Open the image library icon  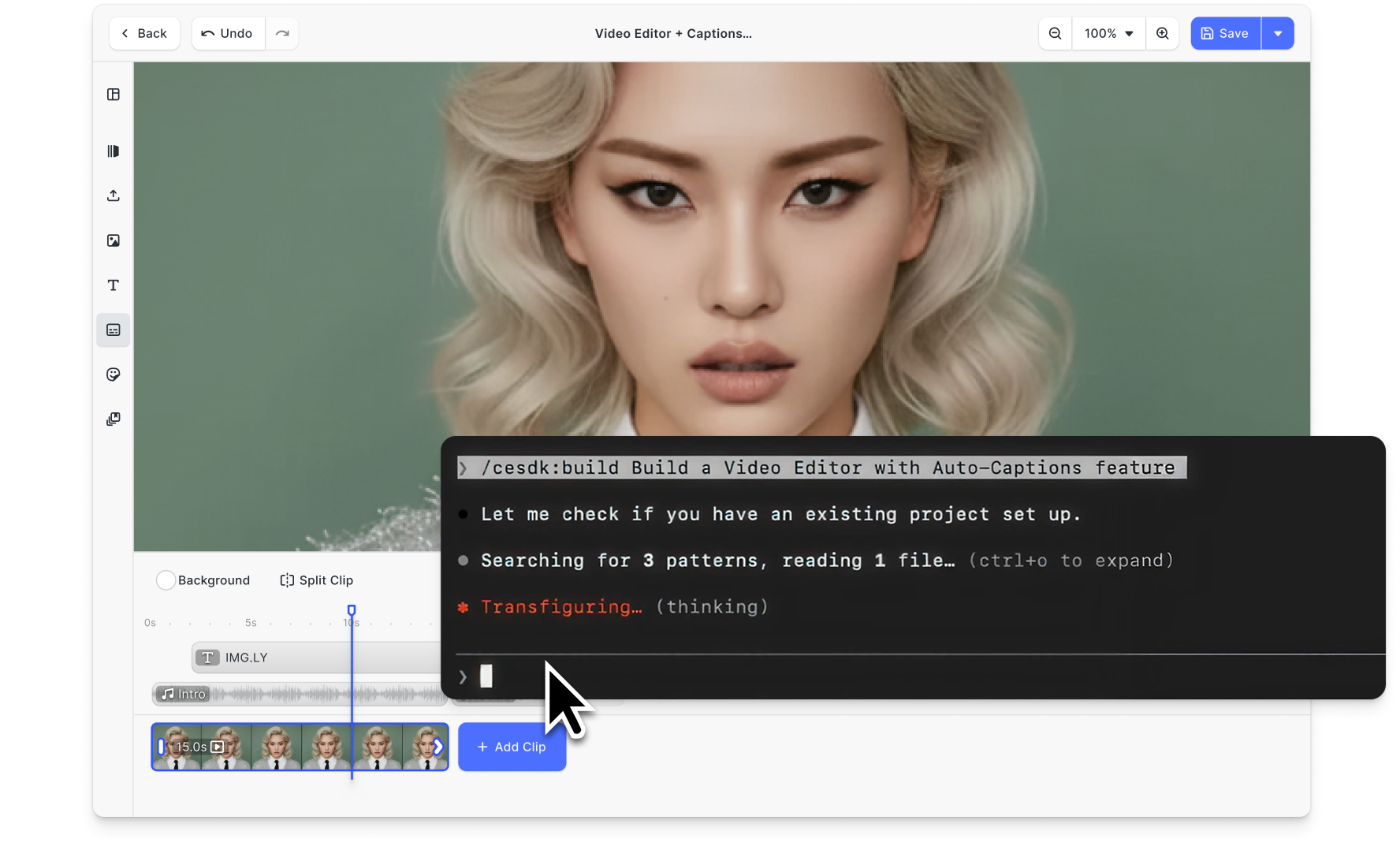pyautogui.click(x=114, y=240)
